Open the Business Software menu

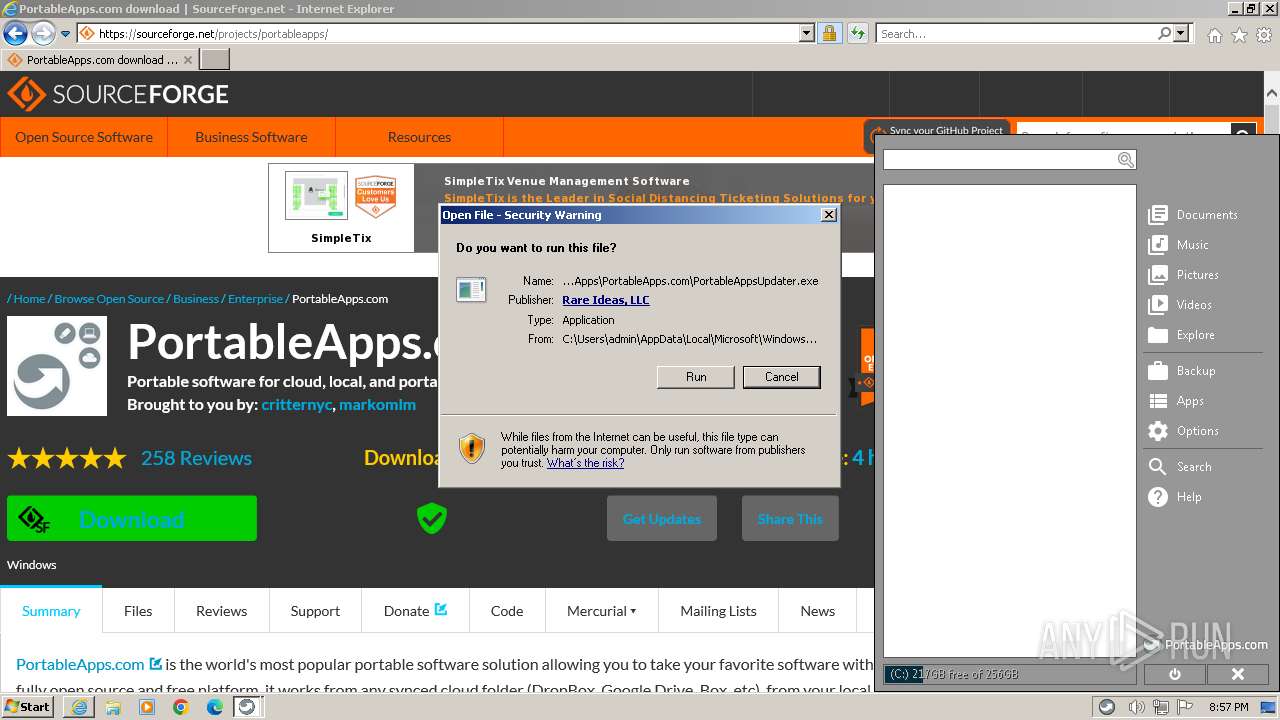pyautogui.click(x=251, y=137)
